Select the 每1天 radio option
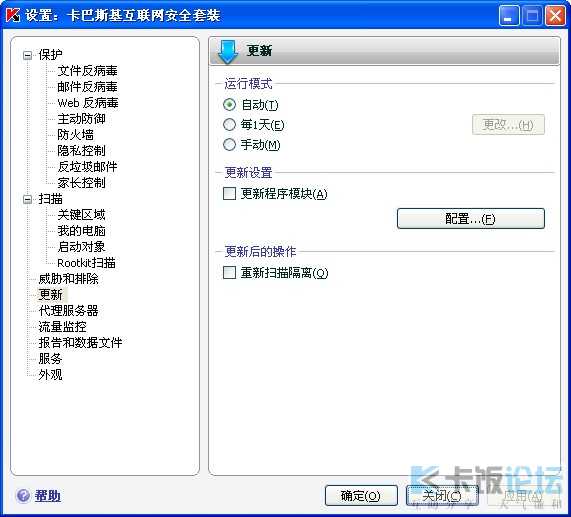The height and width of the screenshot is (517, 571). tap(229, 125)
